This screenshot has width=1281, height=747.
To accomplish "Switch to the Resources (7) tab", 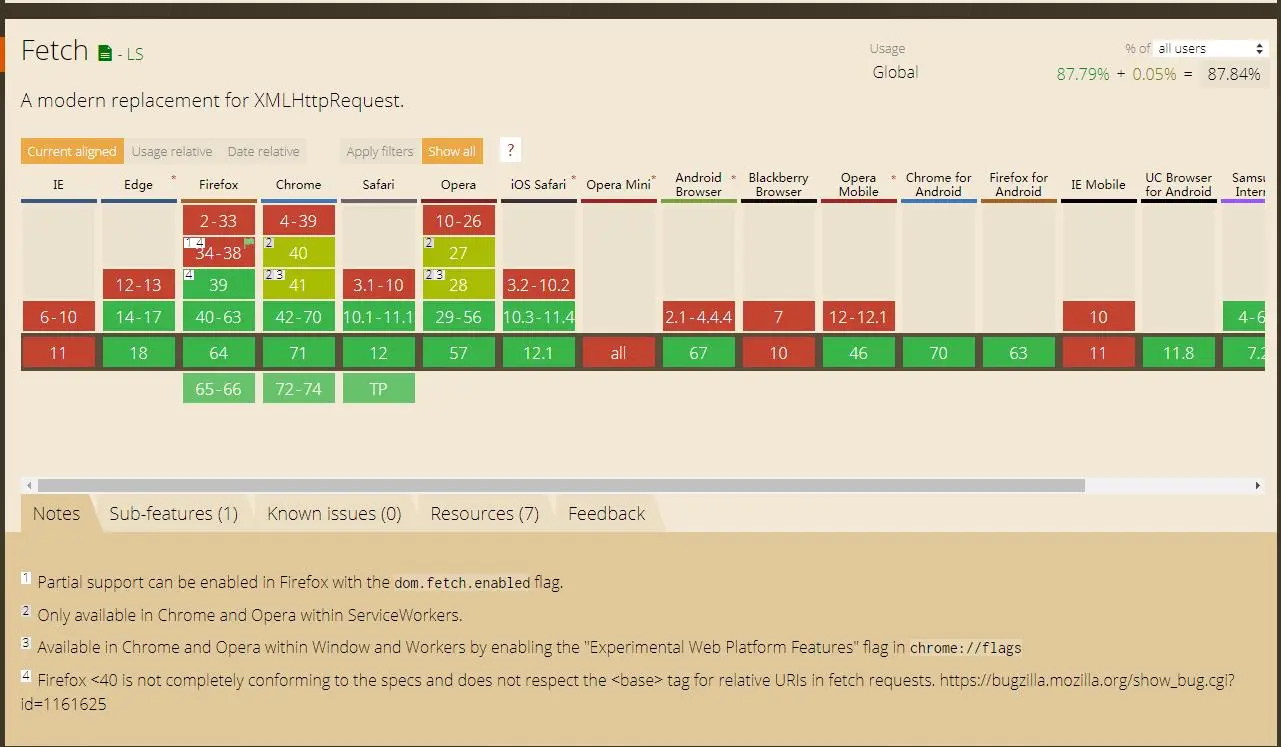I will 485,514.
